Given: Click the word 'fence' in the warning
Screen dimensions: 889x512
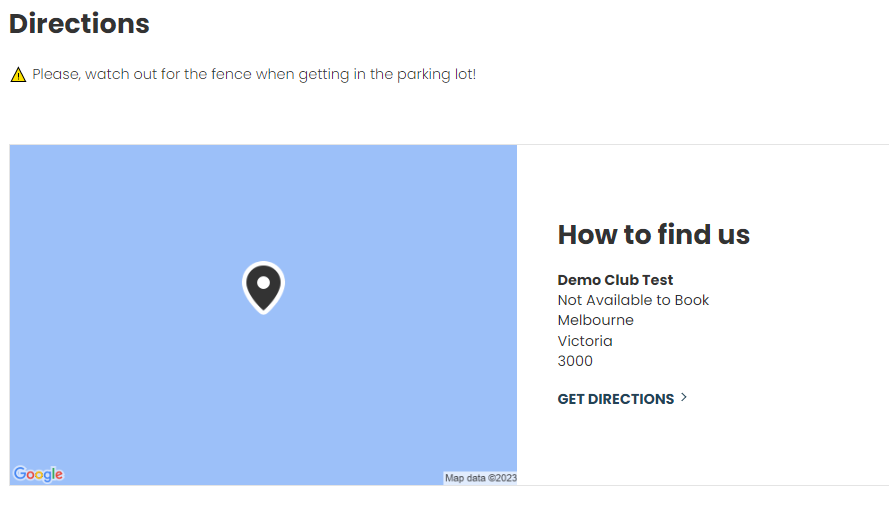Looking at the screenshot, I should tap(231, 74).
